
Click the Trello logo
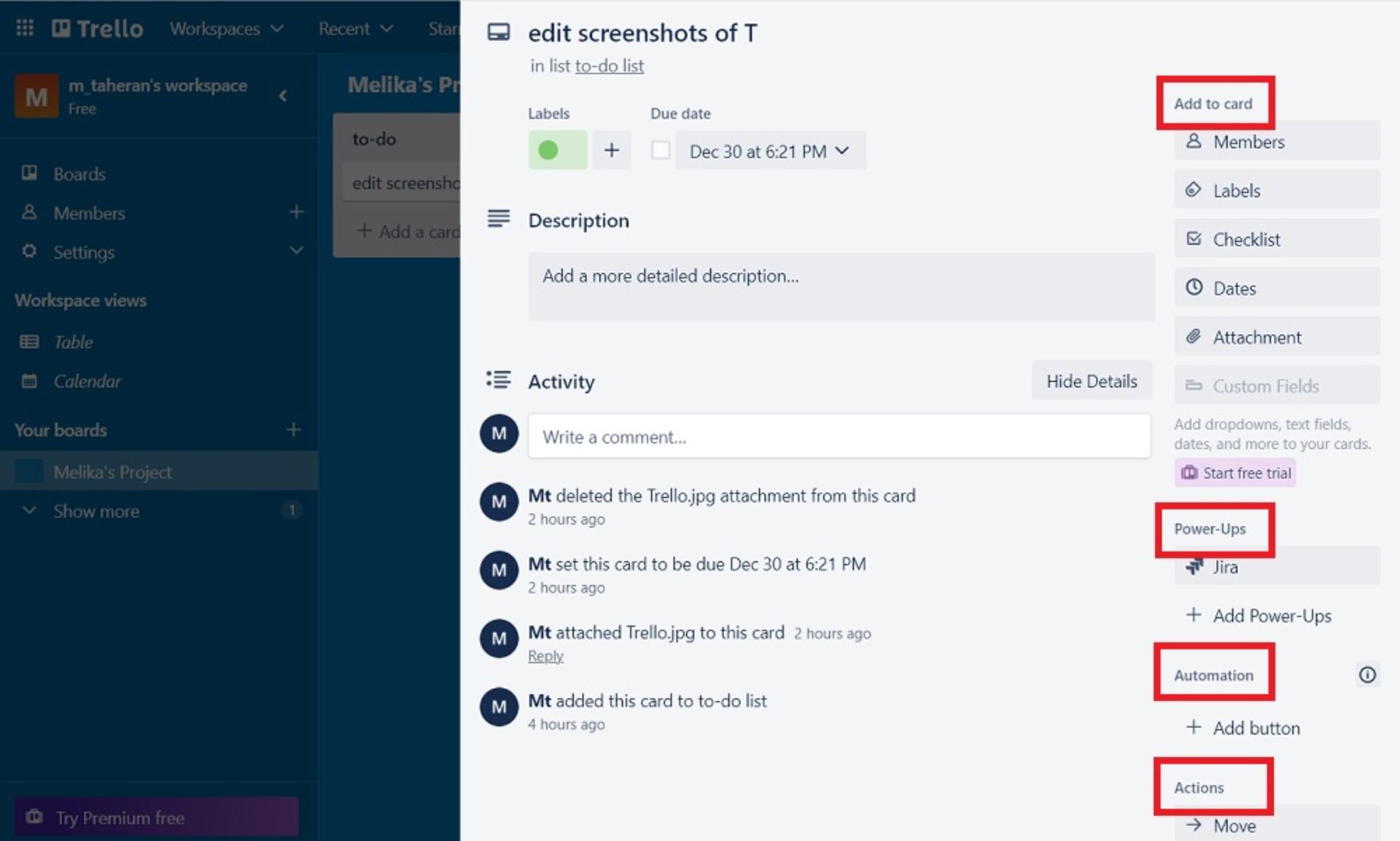point(98,28)
